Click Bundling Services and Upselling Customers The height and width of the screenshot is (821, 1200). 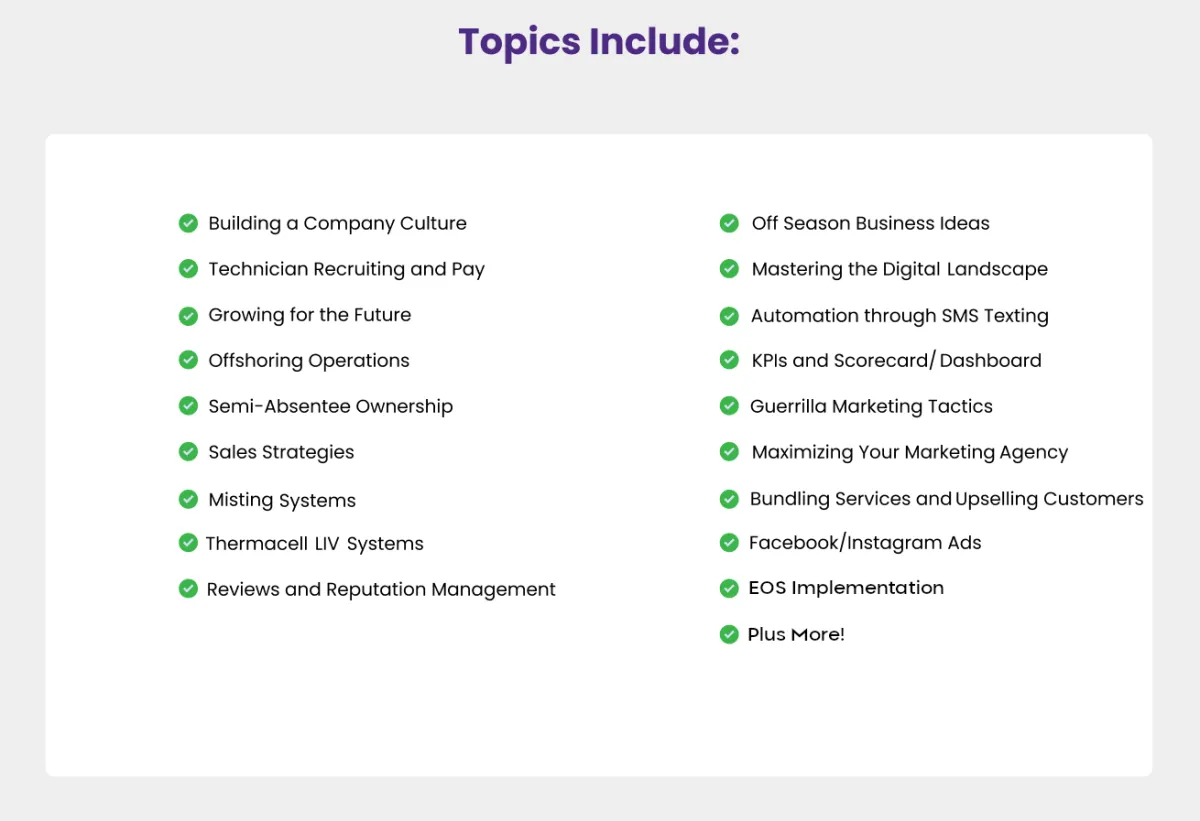(x=947, y=498)
